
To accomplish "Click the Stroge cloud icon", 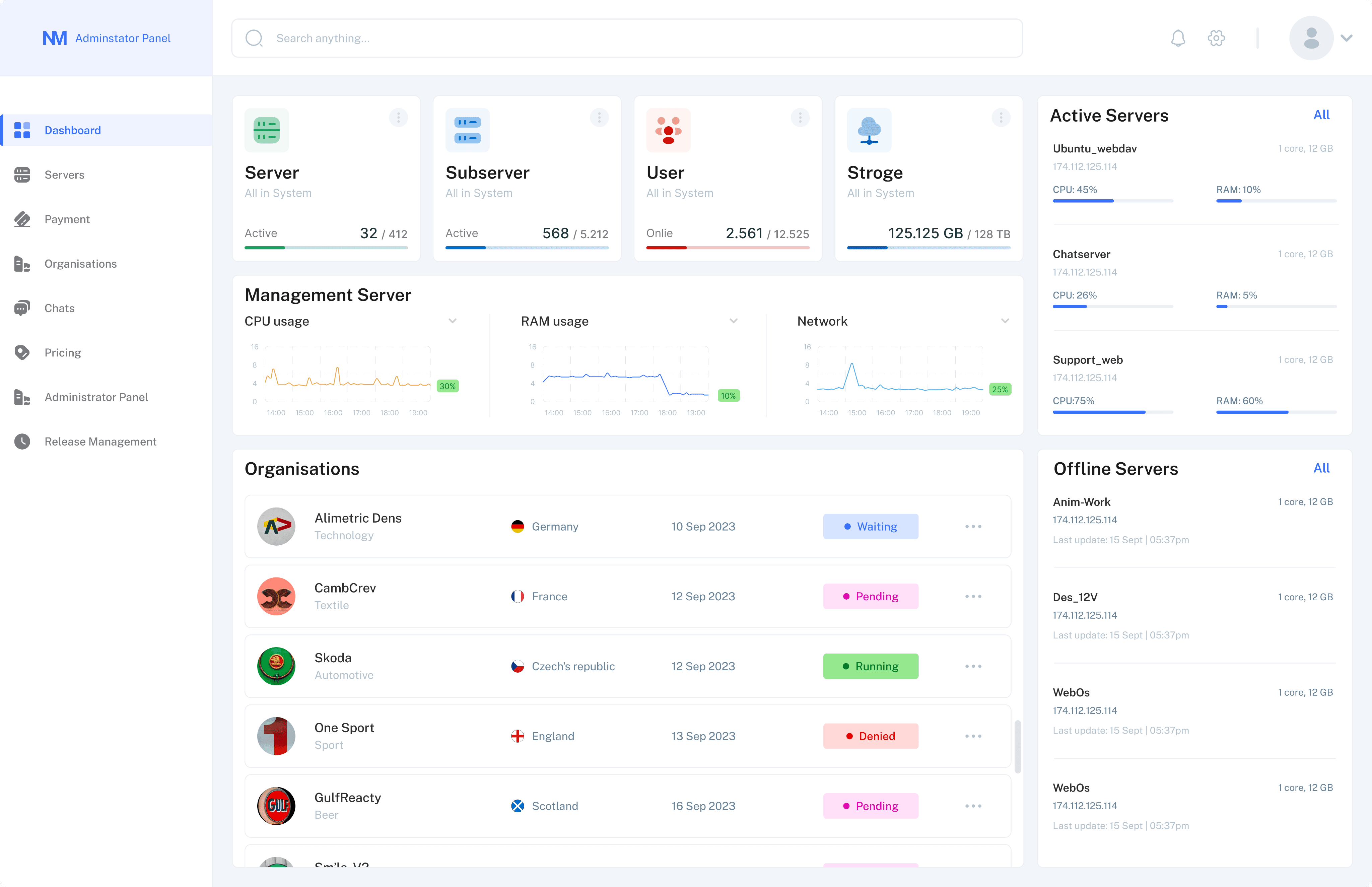I will [x=869, y=130].
